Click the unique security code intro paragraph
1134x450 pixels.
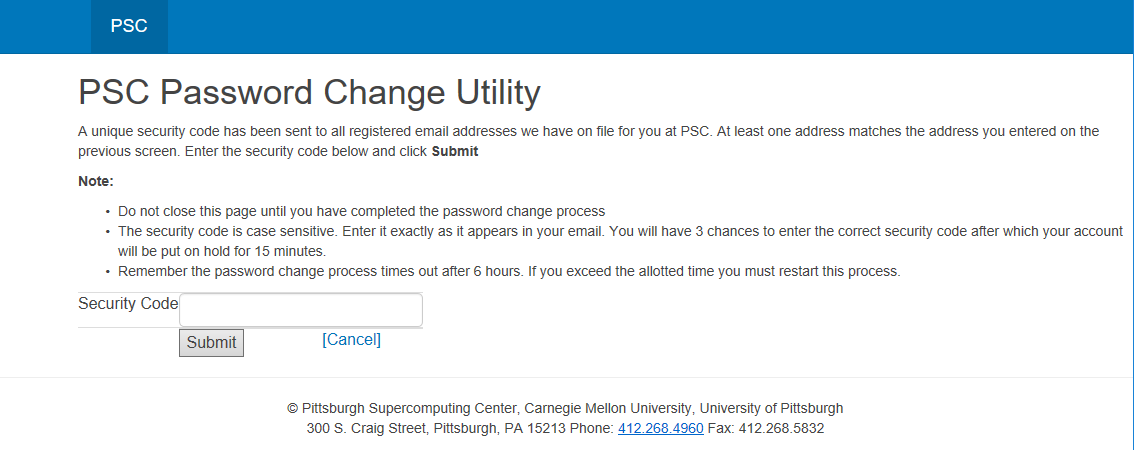589,142
